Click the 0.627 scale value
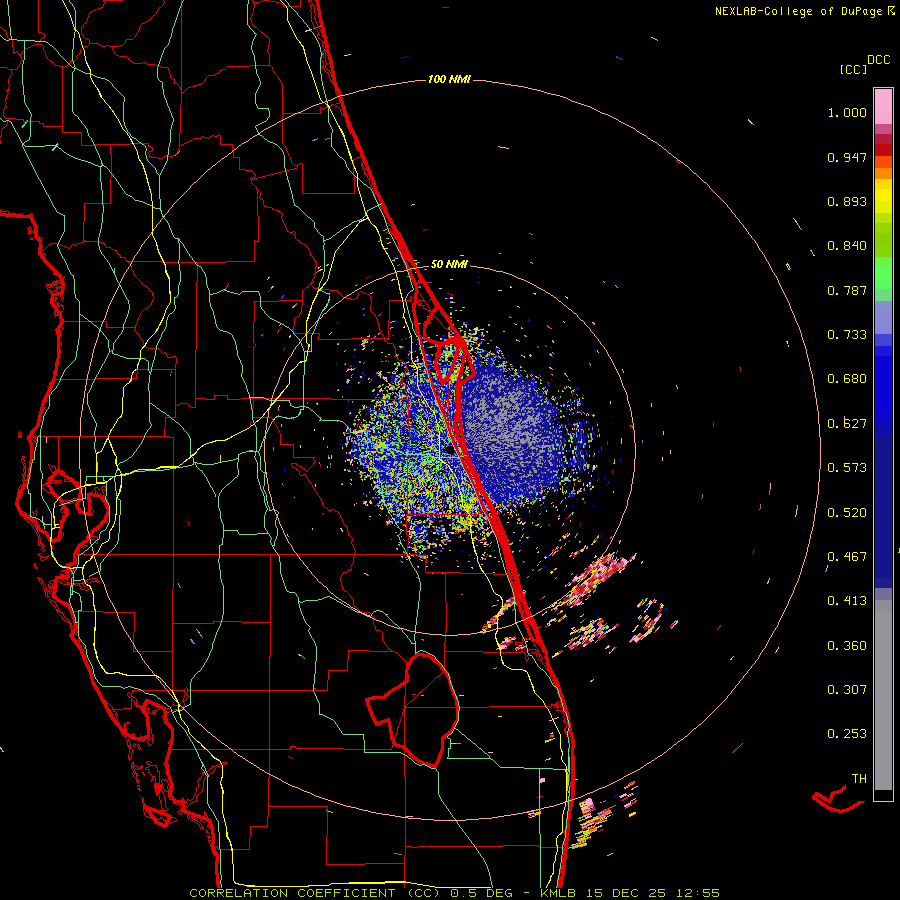This screenshot has height=900, width=900. [x=847, y=424]
